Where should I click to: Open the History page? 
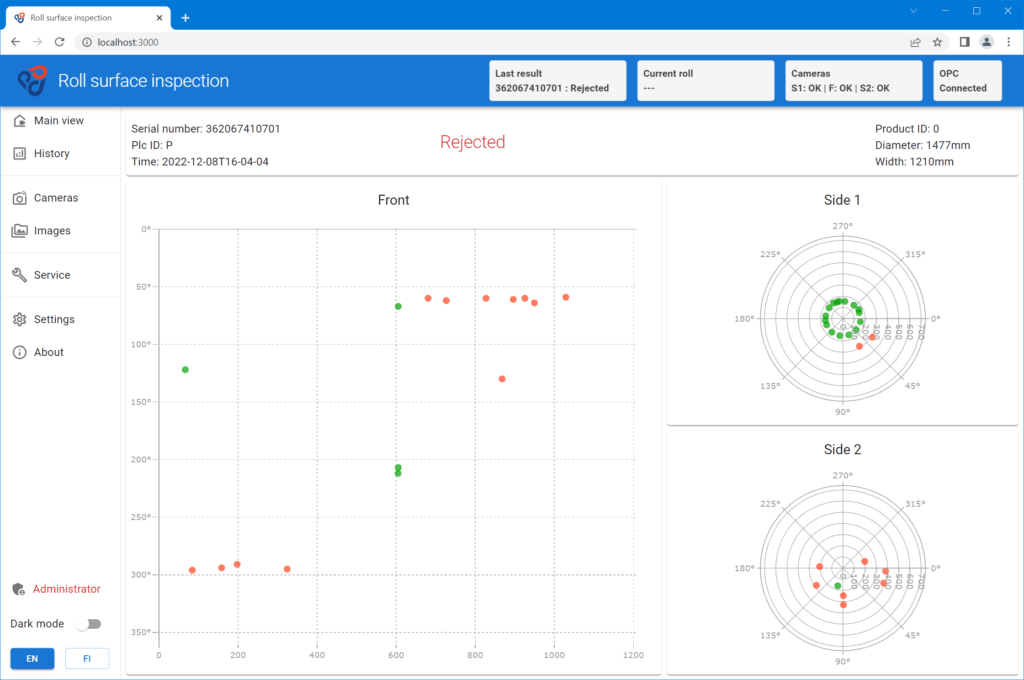tap(60, 154)
